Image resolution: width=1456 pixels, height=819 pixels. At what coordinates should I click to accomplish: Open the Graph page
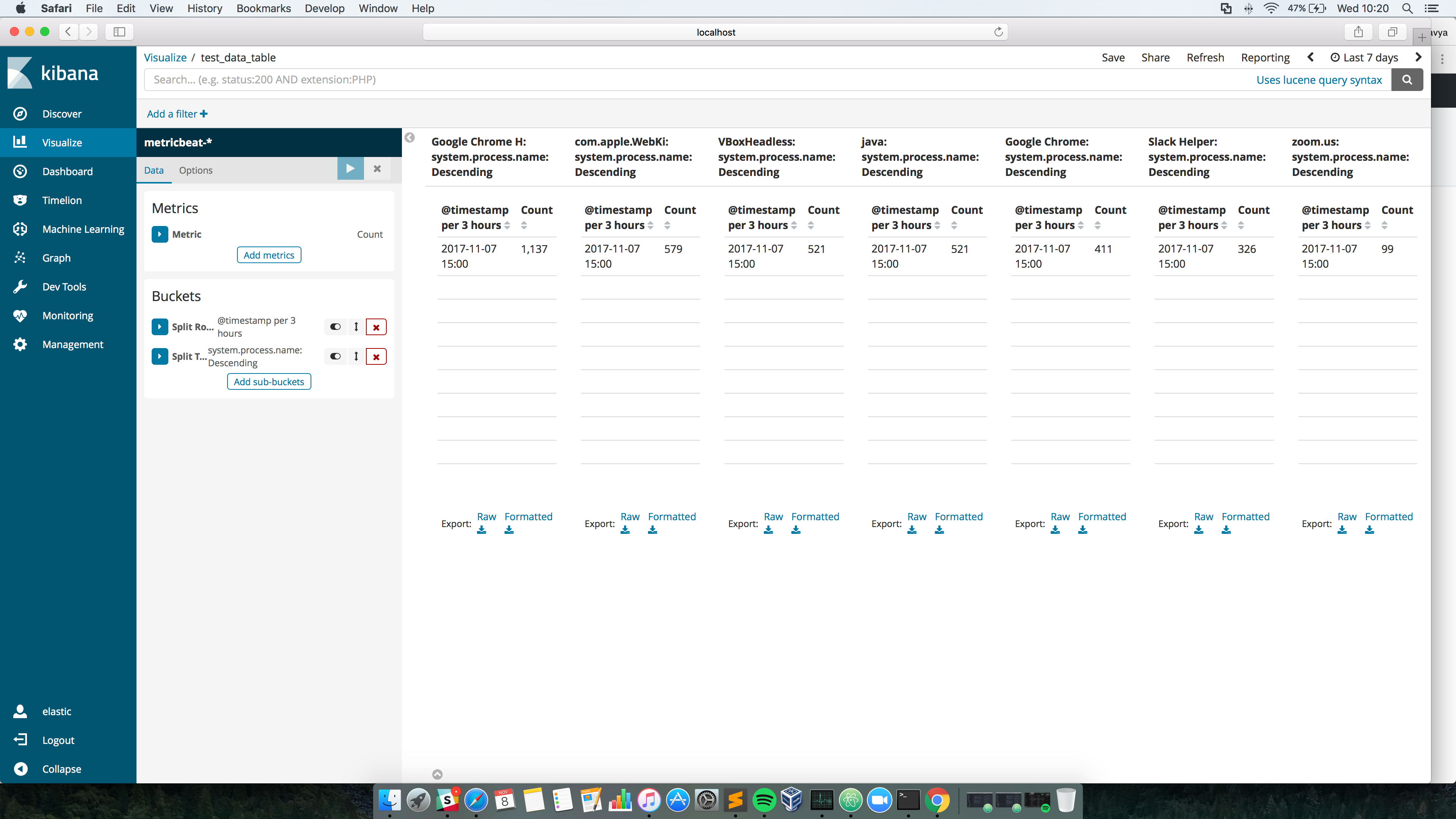[56, 258]
